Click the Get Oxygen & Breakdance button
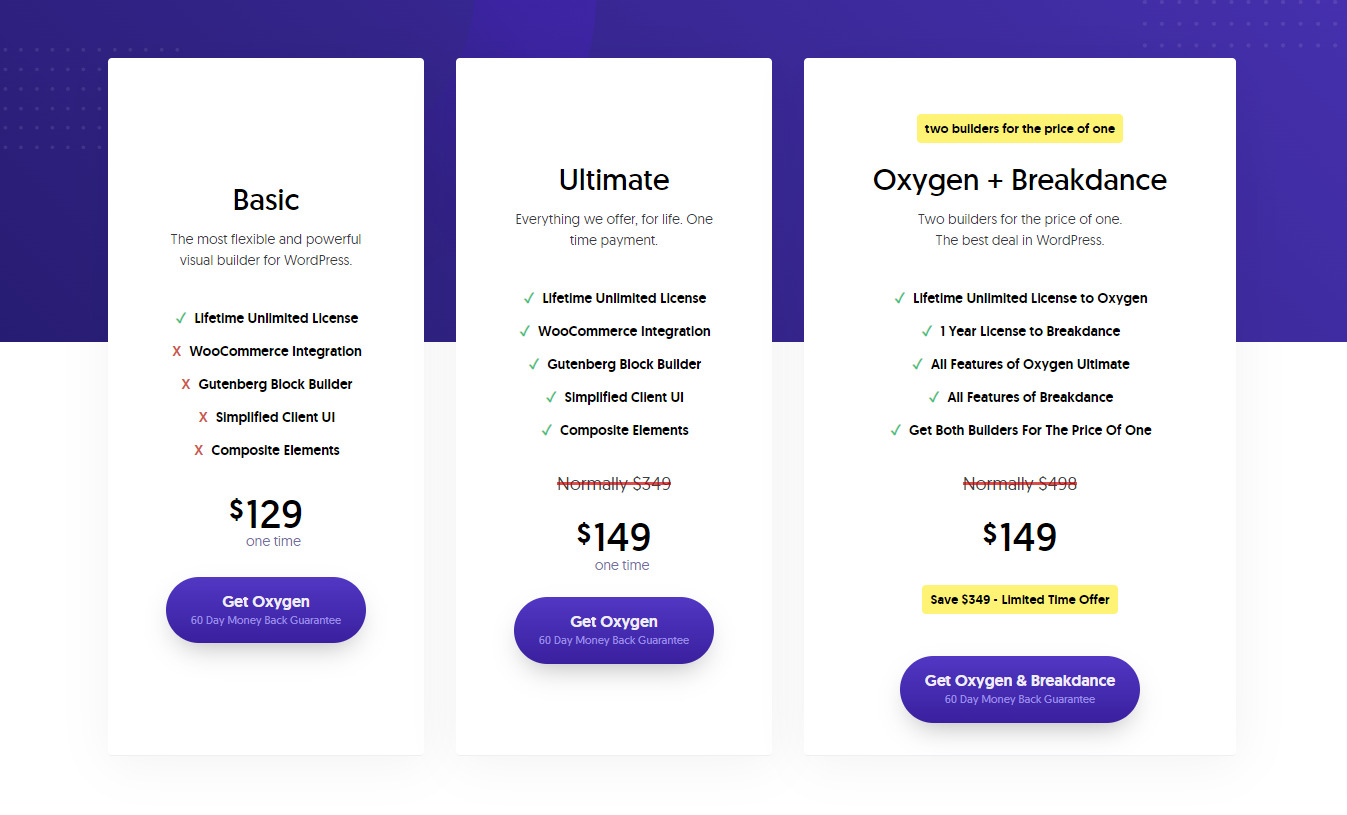 tap(1019, 689)
